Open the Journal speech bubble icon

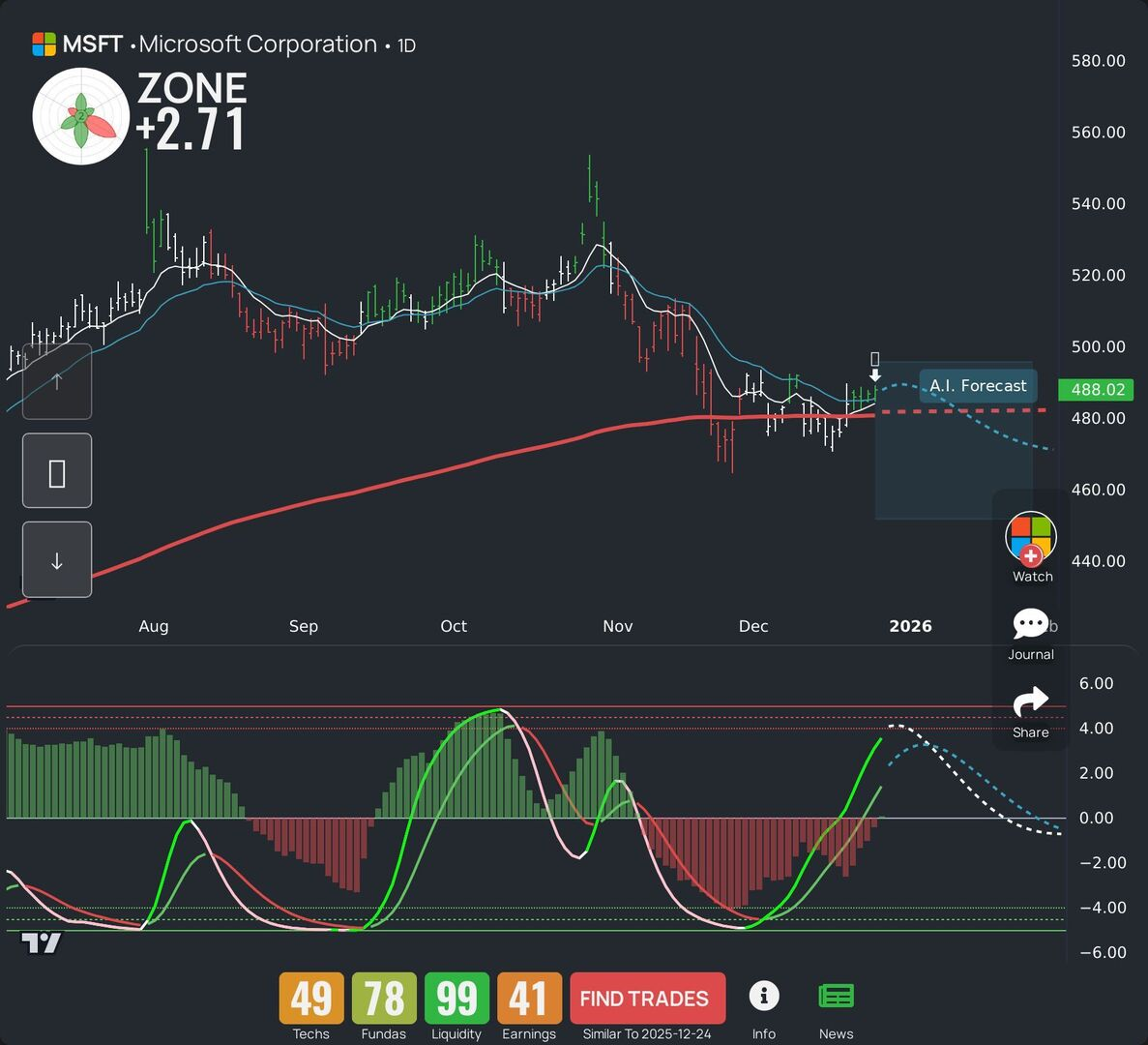[1031, 624]
